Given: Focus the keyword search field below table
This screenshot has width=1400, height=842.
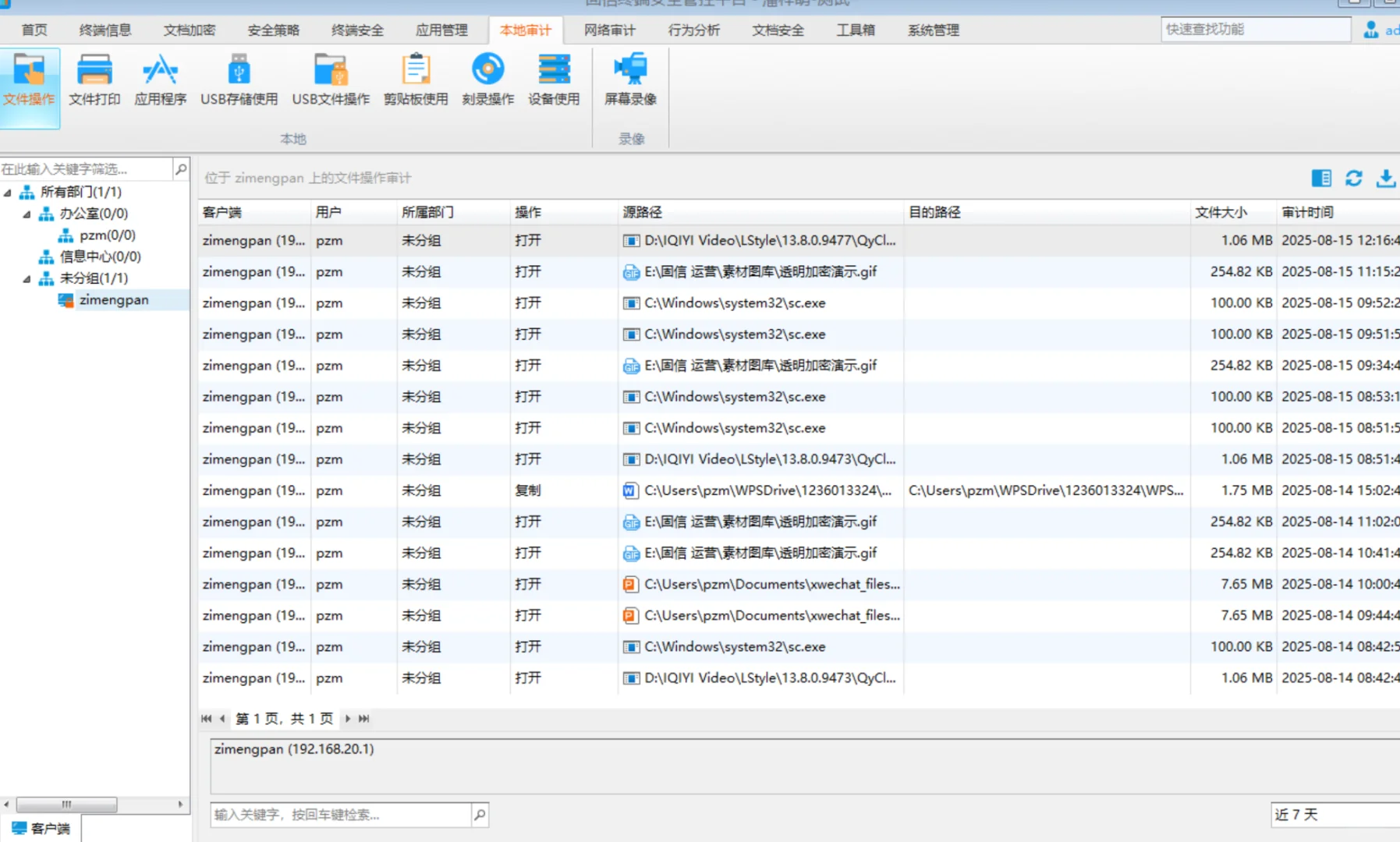Looking at the screenshot, I should [x=341, y=815].
